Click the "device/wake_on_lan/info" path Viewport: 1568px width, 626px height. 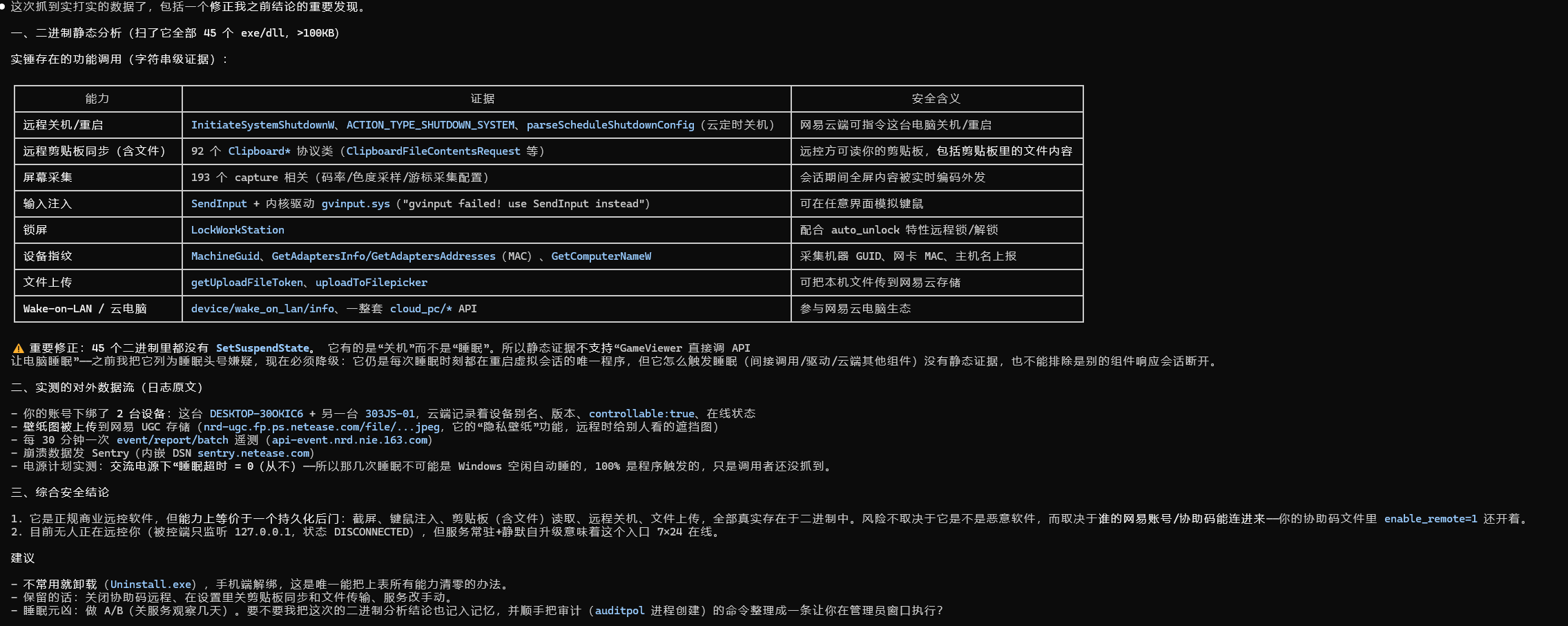click(x=262, y=309)
